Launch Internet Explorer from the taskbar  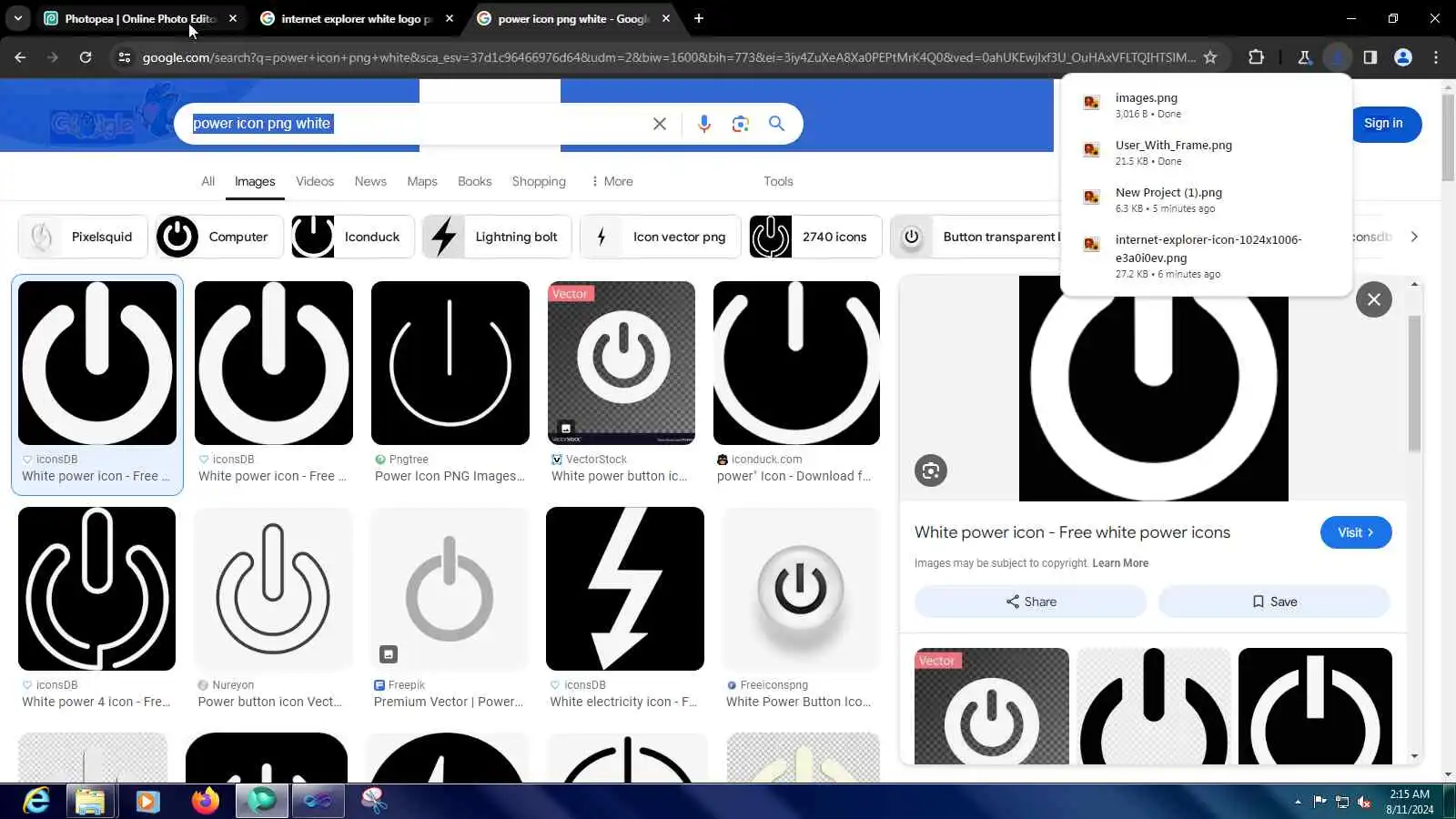point(36,801)
